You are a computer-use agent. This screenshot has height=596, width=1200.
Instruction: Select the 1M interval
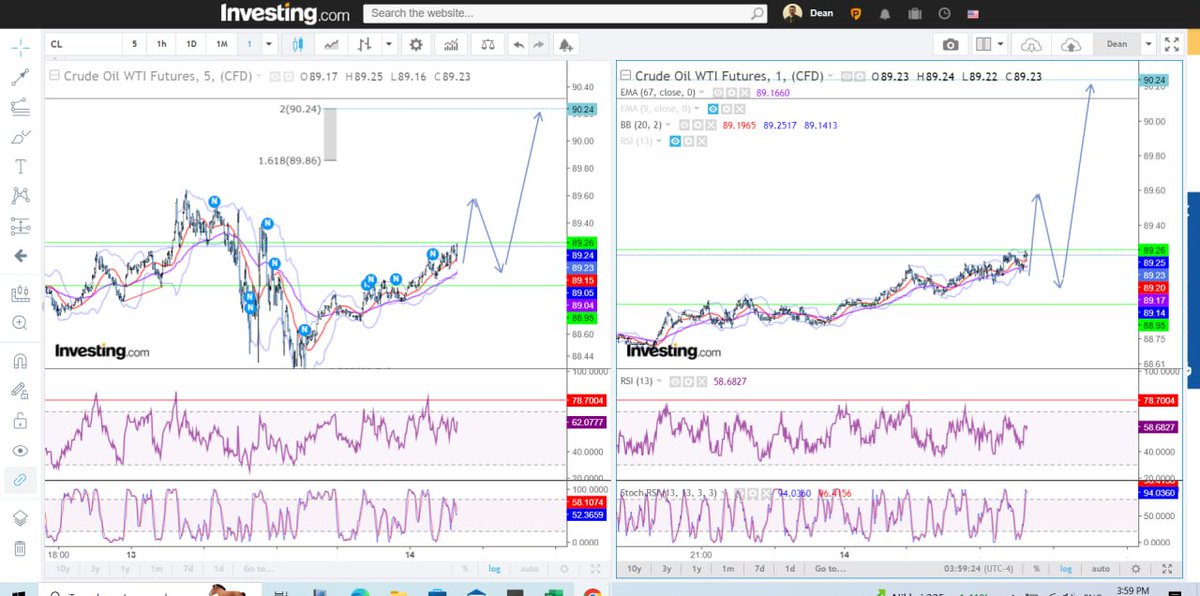(x=222, y=44)
